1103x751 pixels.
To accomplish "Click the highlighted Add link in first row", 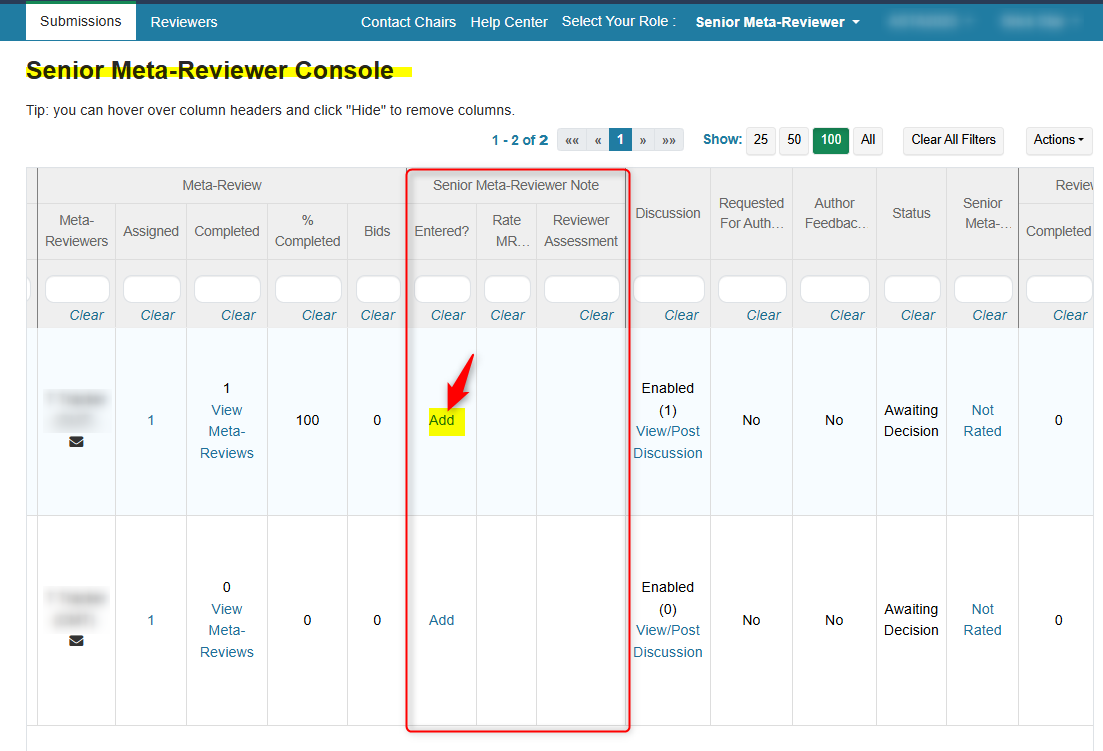I will coord(442,421).
